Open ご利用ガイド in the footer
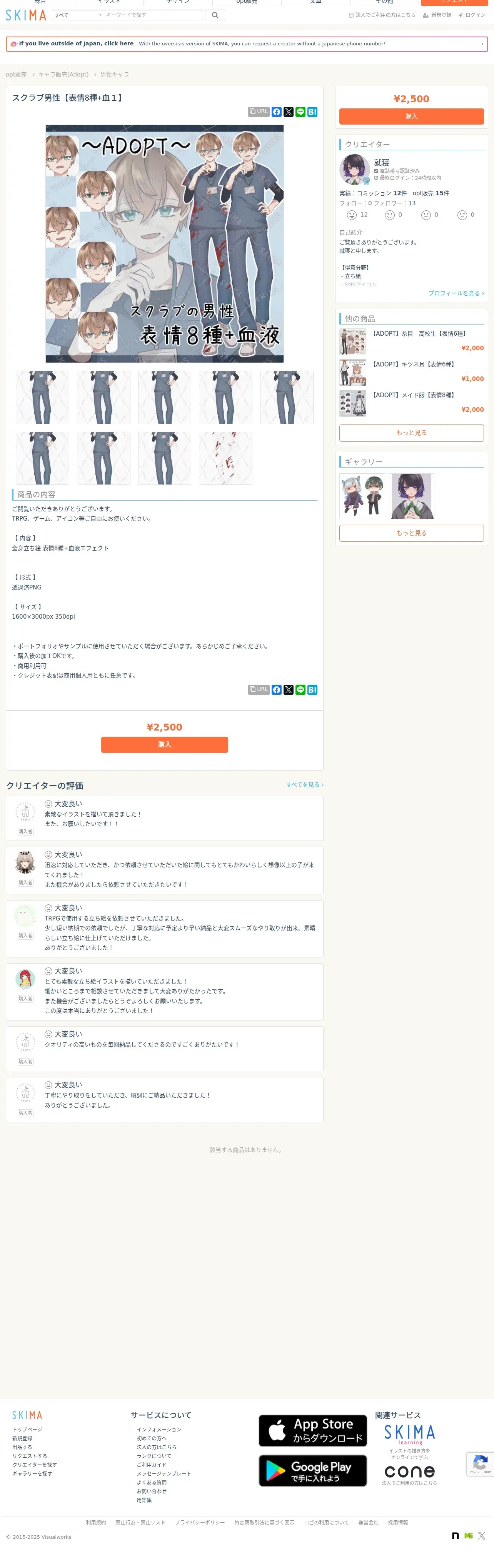This screenshot has height=1568, width=494. (152, 1465)
